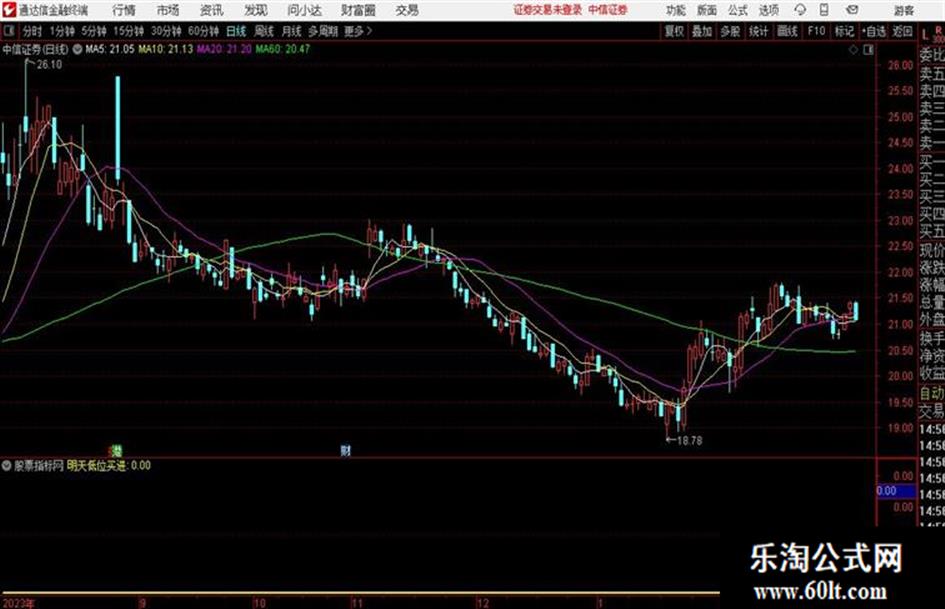Open the 功能 menu
The height and width of the screenshot is (609, 945).
[x=676, y=10]
